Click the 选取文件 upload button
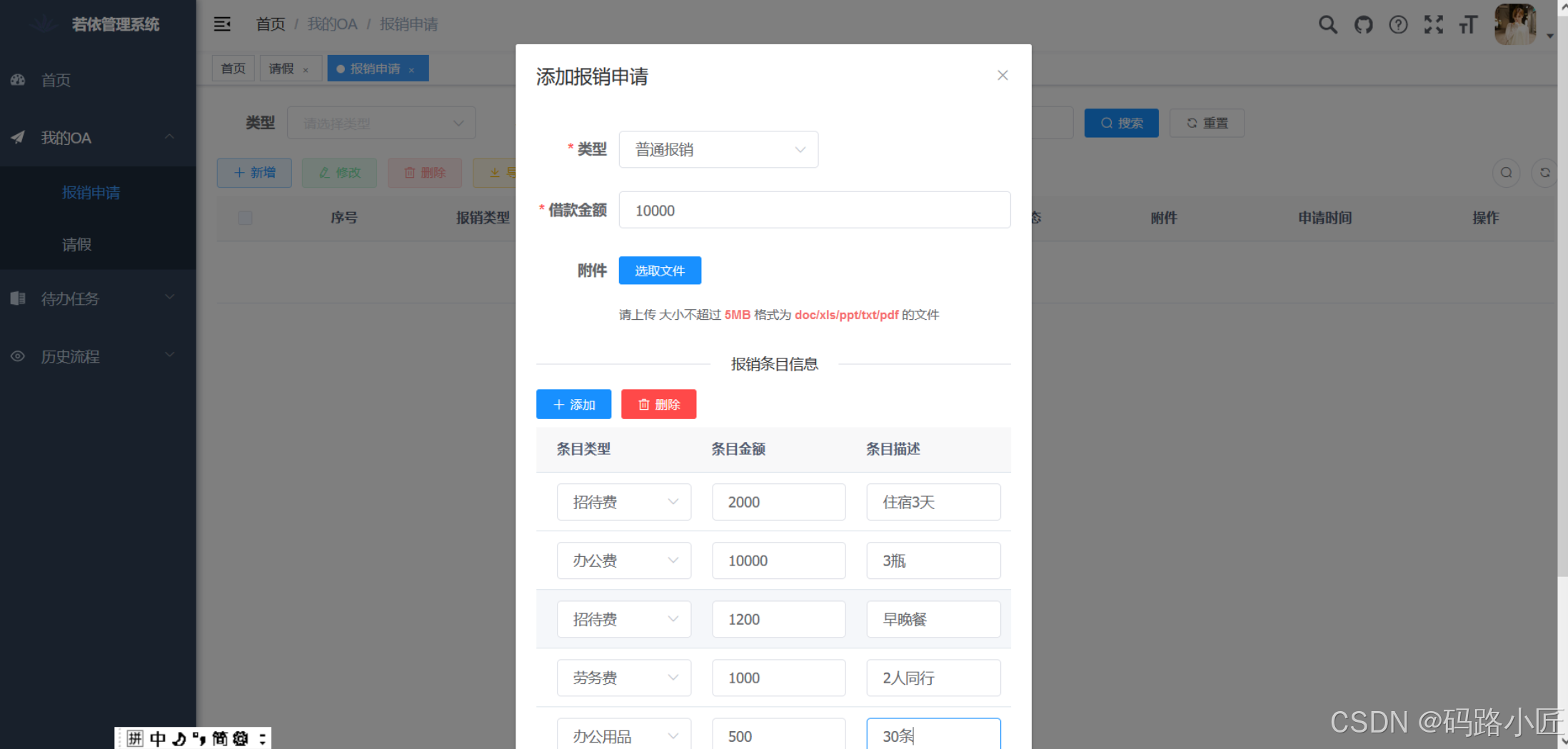The height and width of the screenshot is (749, 1568). coord(659,271)
